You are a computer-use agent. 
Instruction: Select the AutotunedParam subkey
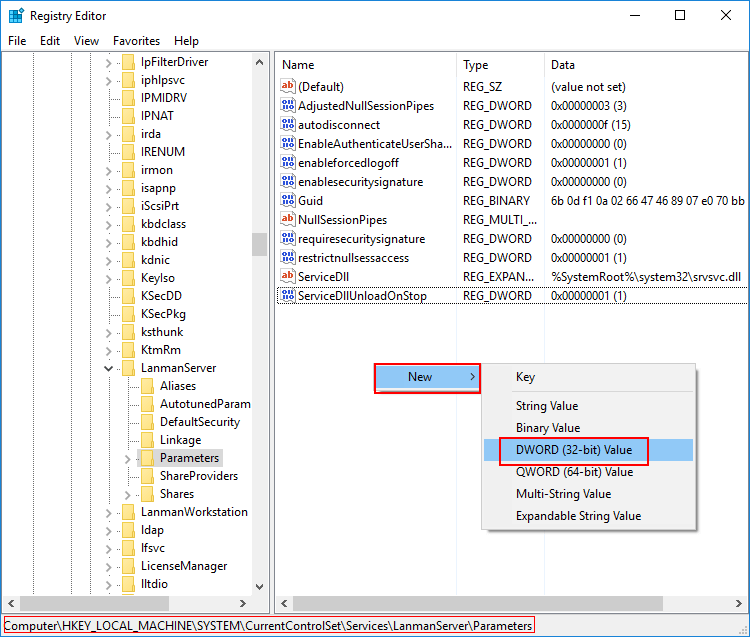205,404
